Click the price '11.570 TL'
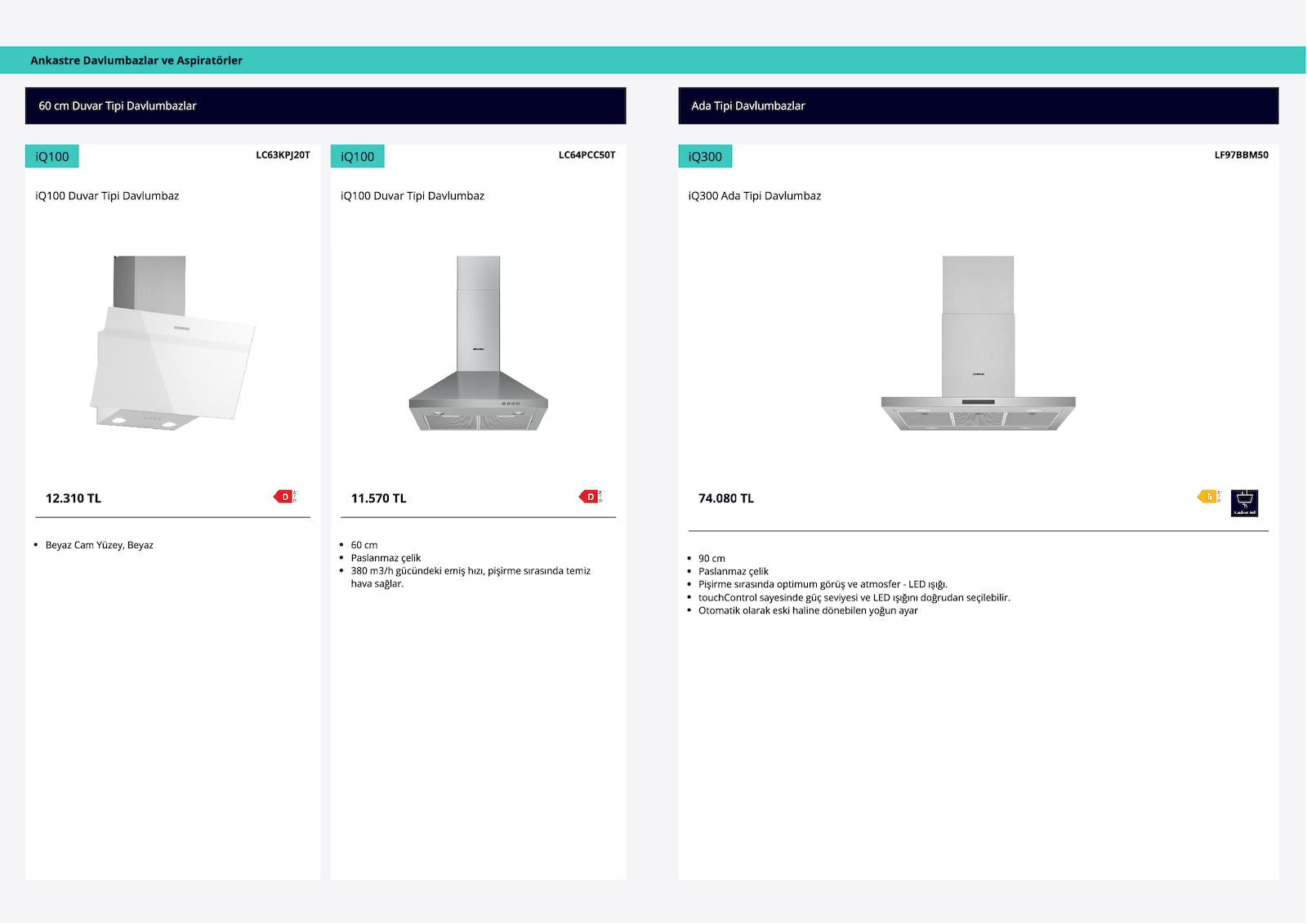This screenshot has height=924, width=1307. pos(379,498)
